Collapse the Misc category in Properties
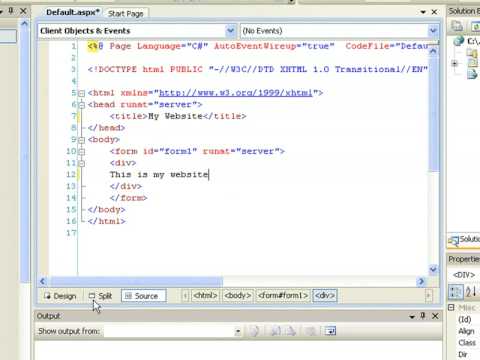The height and width of the screenshot is (360, 480). pyautogui.click(x=451, y=308)
